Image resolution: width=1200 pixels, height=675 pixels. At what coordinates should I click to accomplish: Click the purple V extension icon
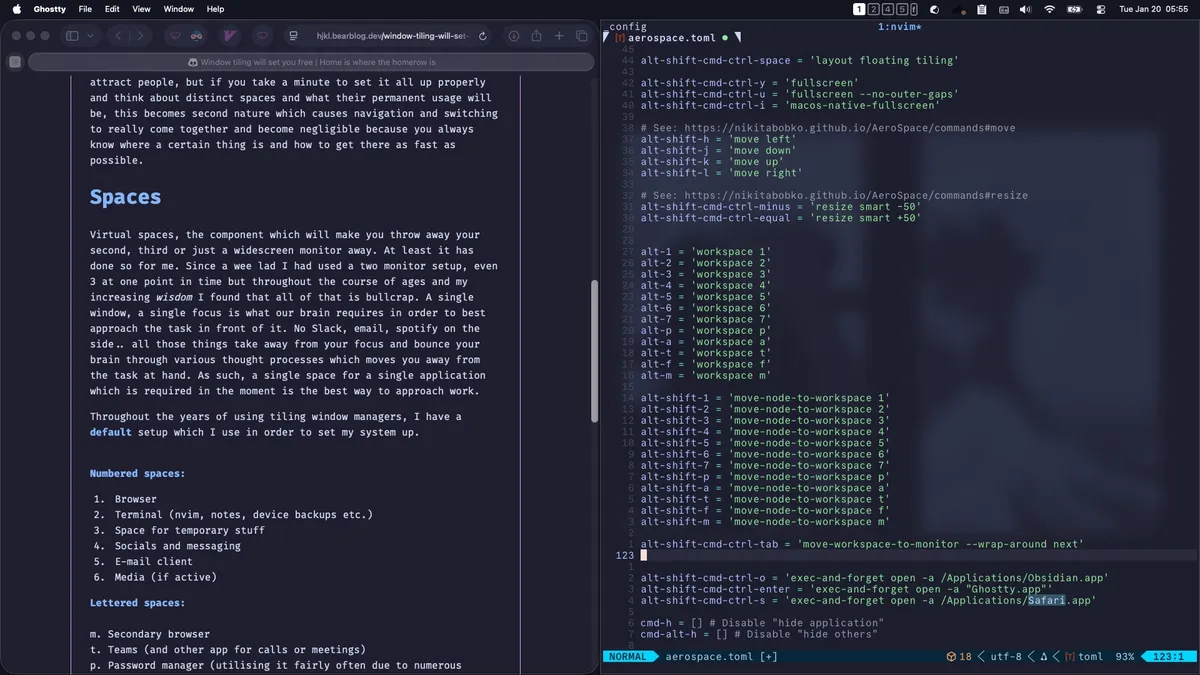click(229, 36)
